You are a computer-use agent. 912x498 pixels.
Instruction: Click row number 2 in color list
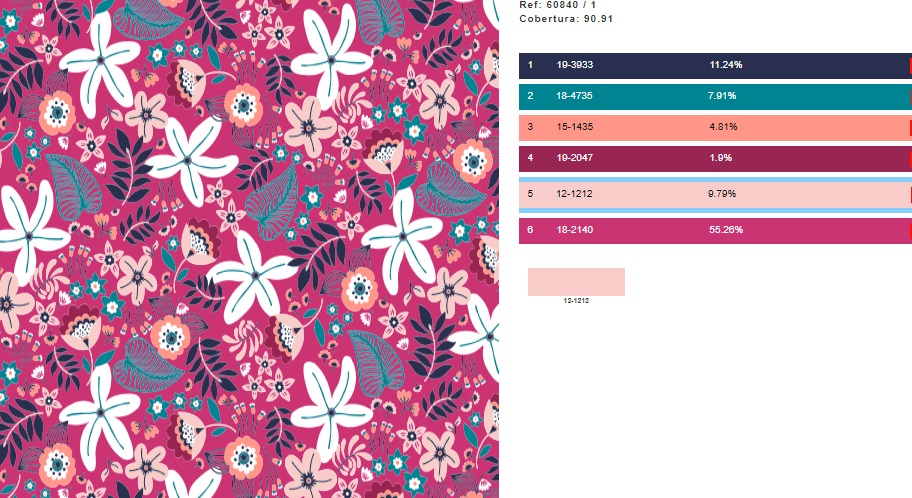click(531, 97)
